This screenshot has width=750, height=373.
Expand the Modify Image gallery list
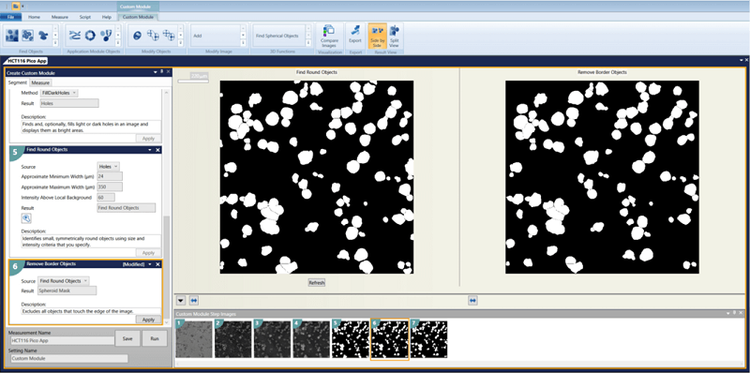243,43
